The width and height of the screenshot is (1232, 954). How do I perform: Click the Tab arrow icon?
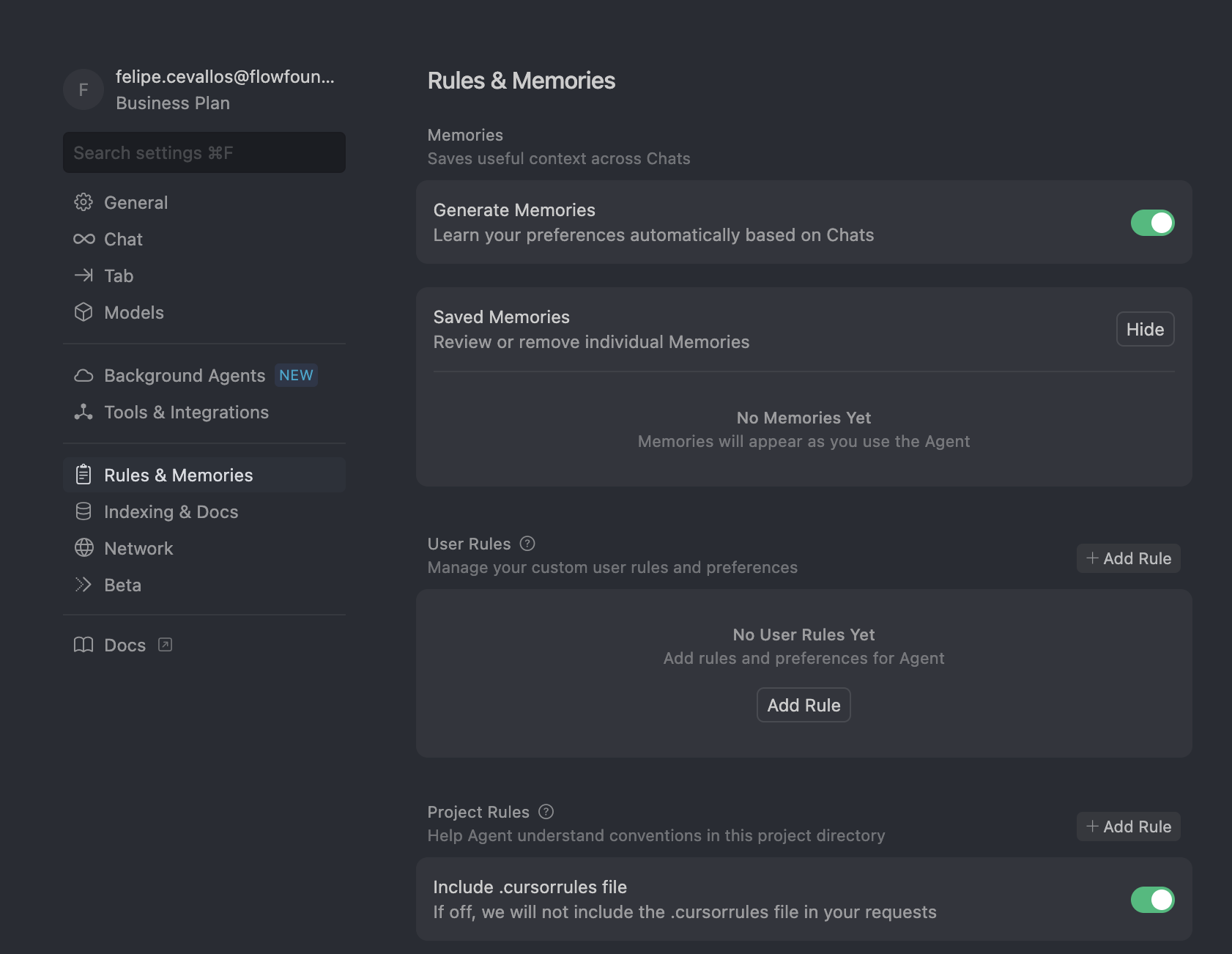point(84,276)
